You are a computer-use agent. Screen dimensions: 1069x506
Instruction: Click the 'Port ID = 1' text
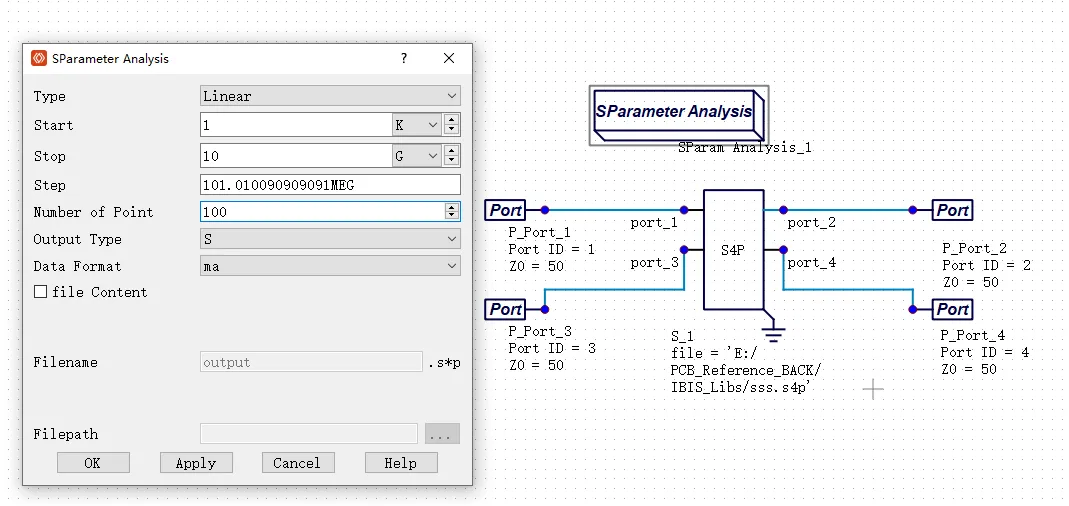[551, 250]
